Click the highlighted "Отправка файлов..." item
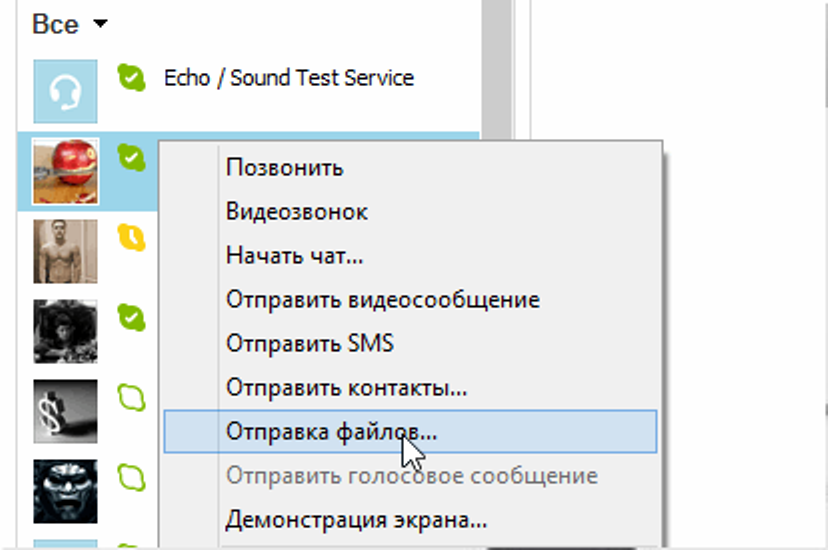The height and width of the screenshot is (550, 828). 332,432
